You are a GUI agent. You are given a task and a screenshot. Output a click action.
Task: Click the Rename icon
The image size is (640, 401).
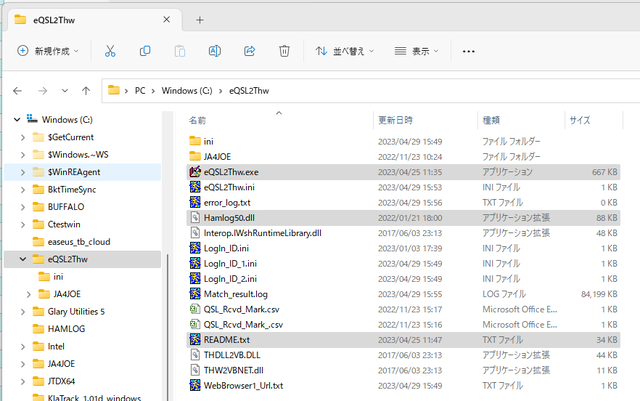215,51
